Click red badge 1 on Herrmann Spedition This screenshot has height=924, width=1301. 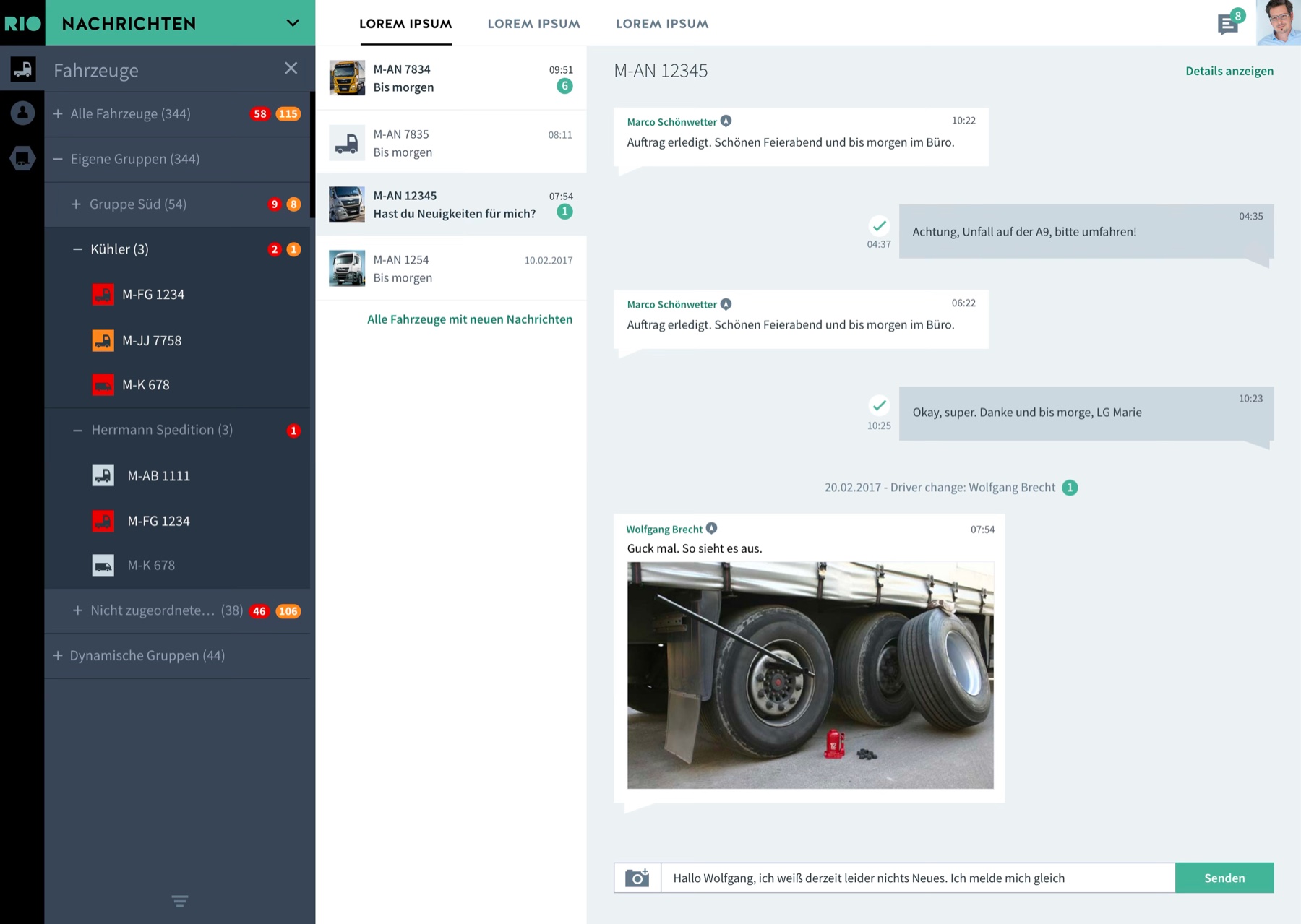[293, 431]
